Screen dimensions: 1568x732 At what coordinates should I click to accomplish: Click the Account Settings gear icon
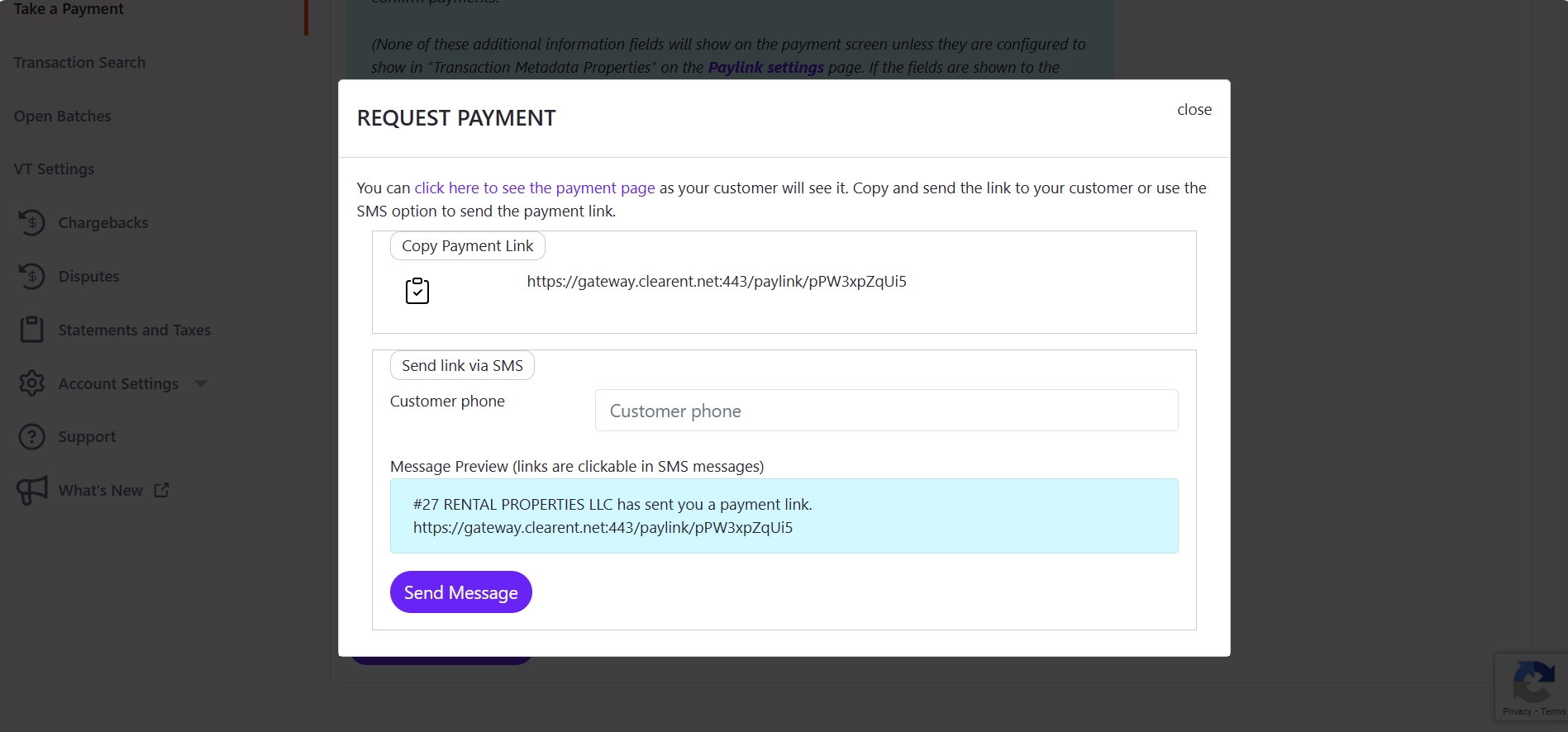pos(31,383)
